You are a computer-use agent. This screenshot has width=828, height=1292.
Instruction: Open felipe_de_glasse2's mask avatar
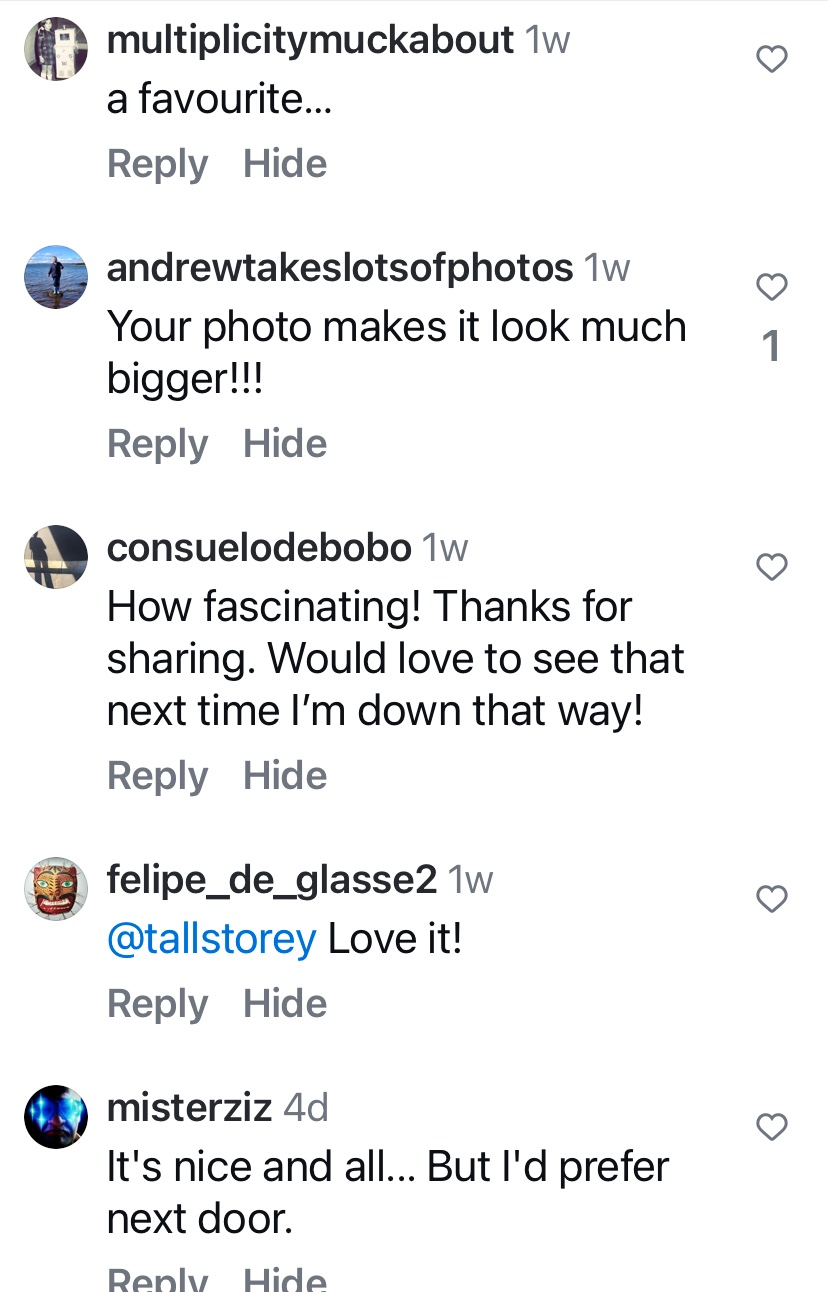56,889
